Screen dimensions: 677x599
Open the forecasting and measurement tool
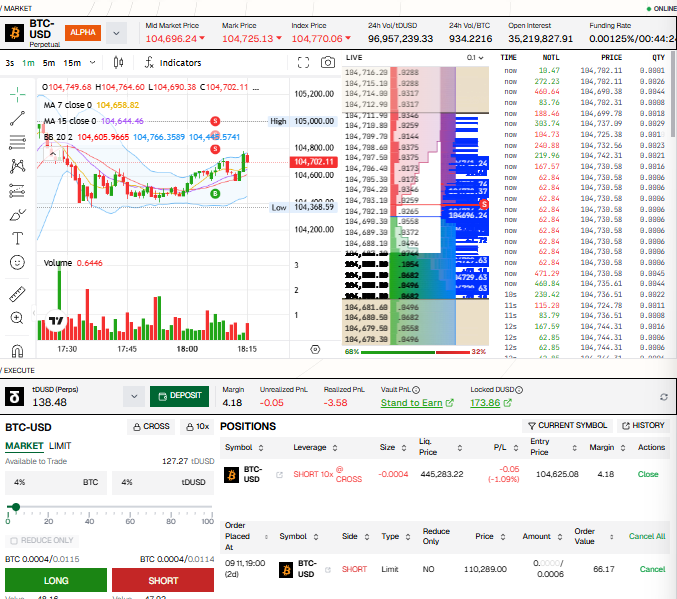click(x=17, y=190)
